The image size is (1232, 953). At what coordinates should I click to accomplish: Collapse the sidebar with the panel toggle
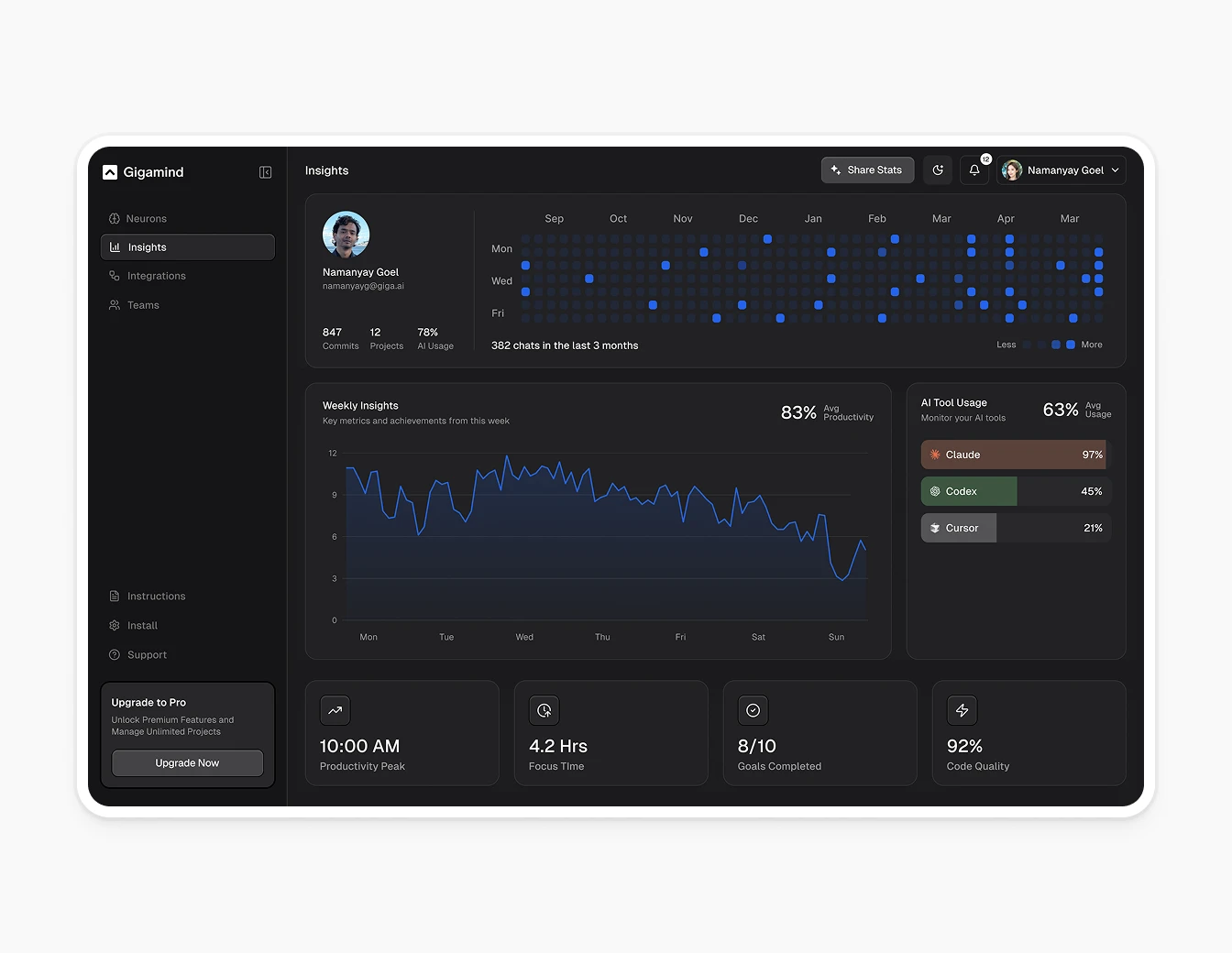(265, 171)
